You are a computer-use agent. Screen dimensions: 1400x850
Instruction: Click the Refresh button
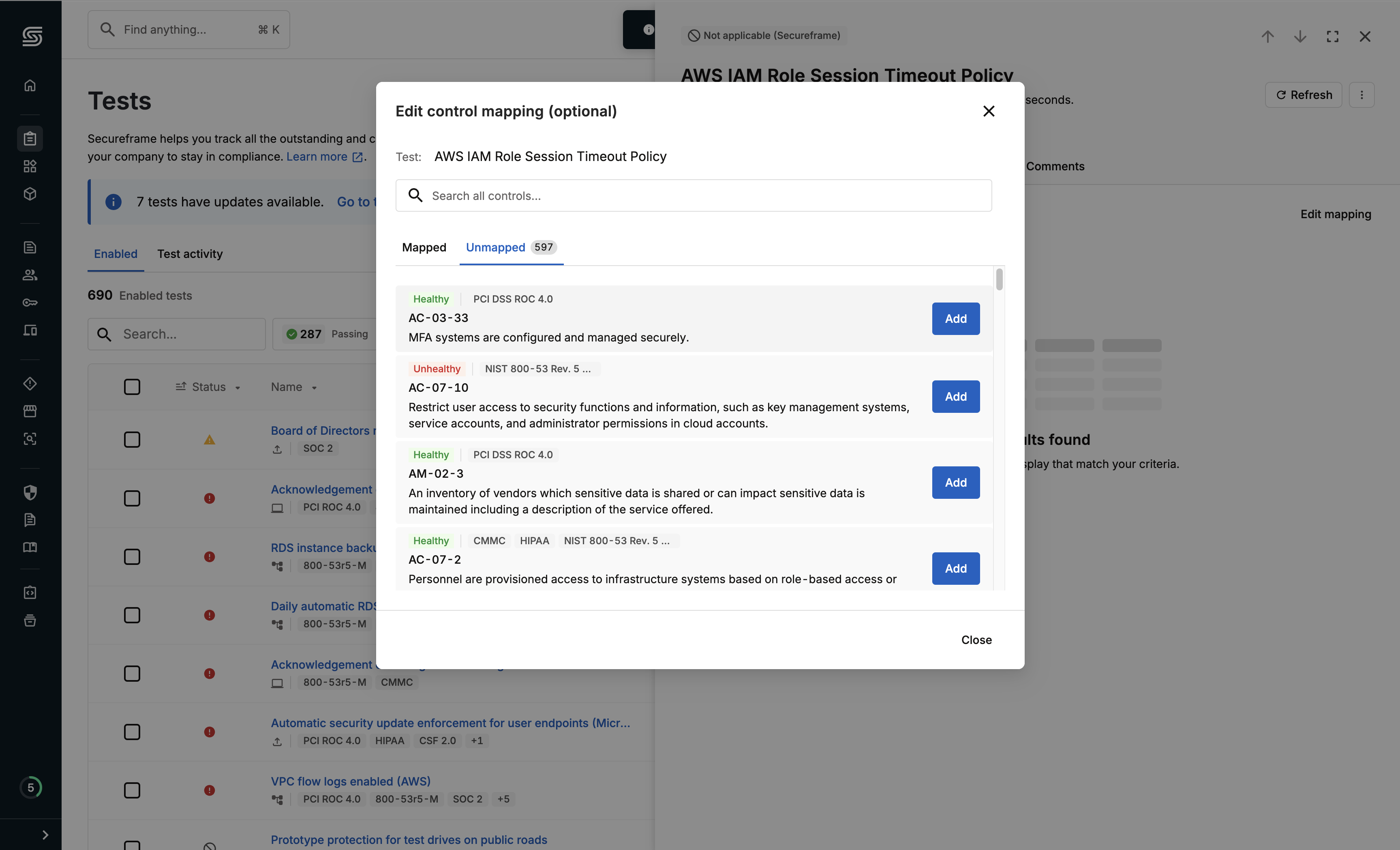click(1304, 95)
